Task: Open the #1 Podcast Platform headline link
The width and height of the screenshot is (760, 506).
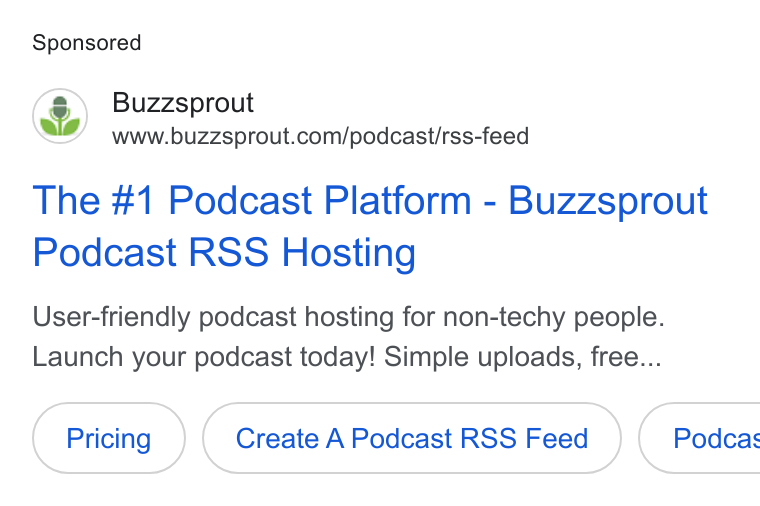Action: click(x=370, y=226)
